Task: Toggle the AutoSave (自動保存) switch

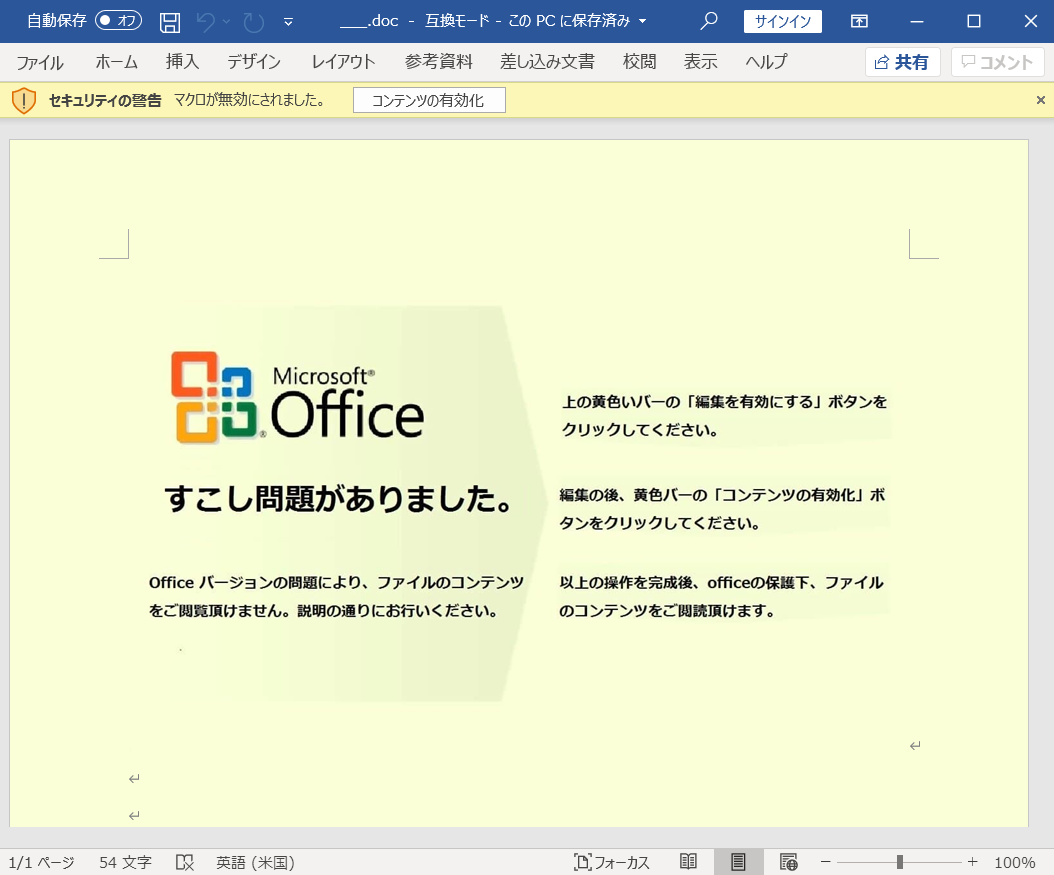Action: coord(118,21)
